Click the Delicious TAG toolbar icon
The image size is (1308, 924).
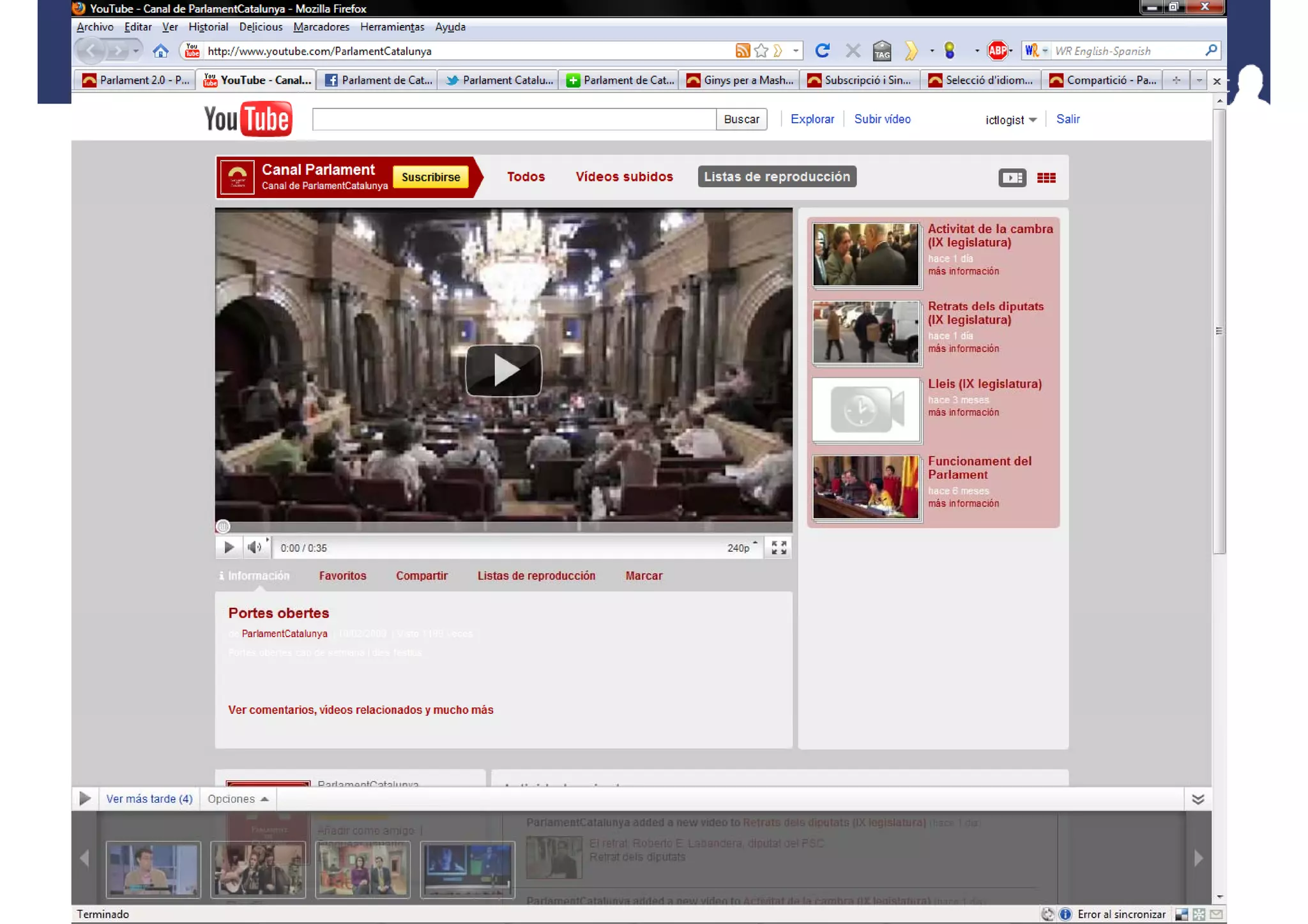[x=882, y=50]
